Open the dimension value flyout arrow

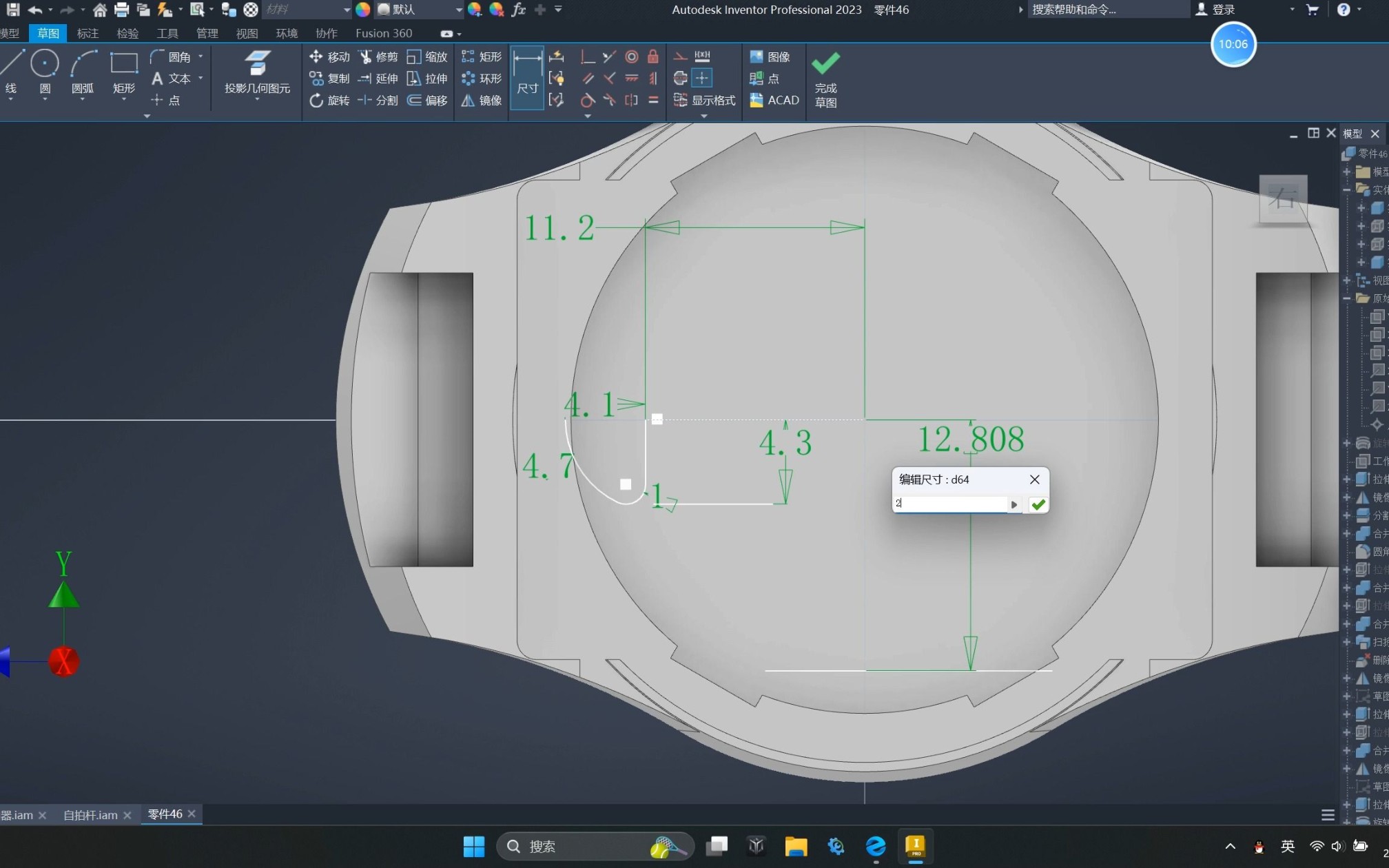coord(1014,505)
